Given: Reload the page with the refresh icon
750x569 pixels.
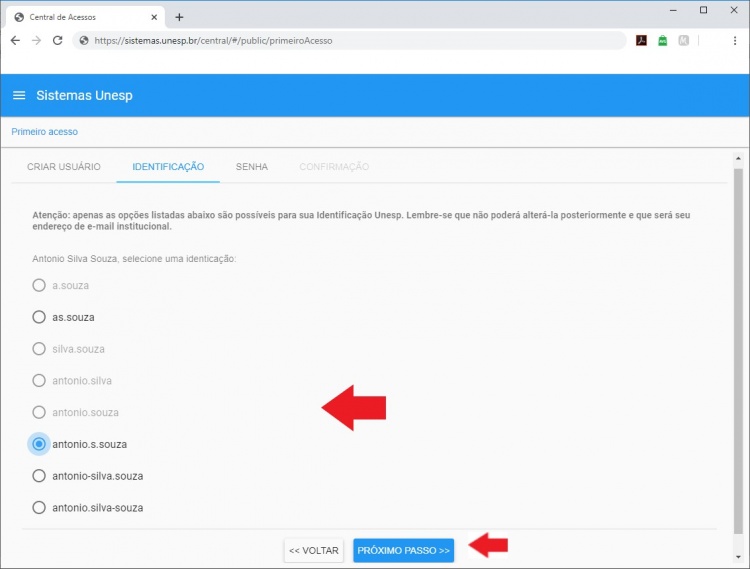Looking at the screenshot, I should click(57, 41).
